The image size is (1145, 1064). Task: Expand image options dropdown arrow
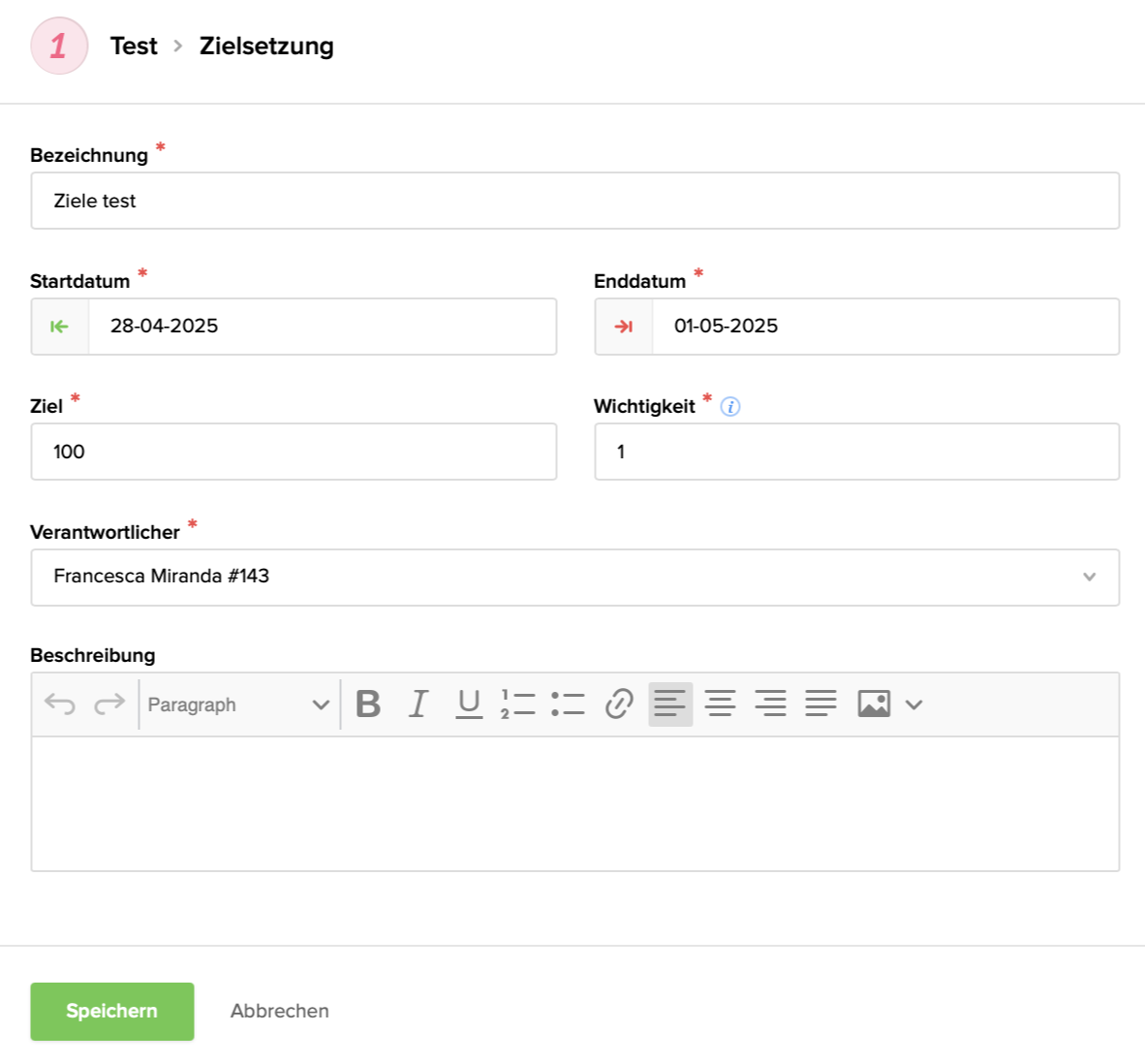click(913, 704)
